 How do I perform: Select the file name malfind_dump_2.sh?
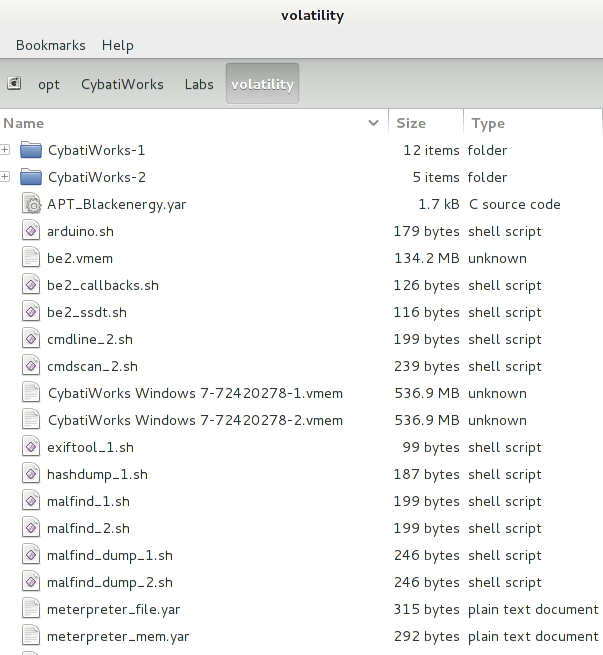pos(110,583)
